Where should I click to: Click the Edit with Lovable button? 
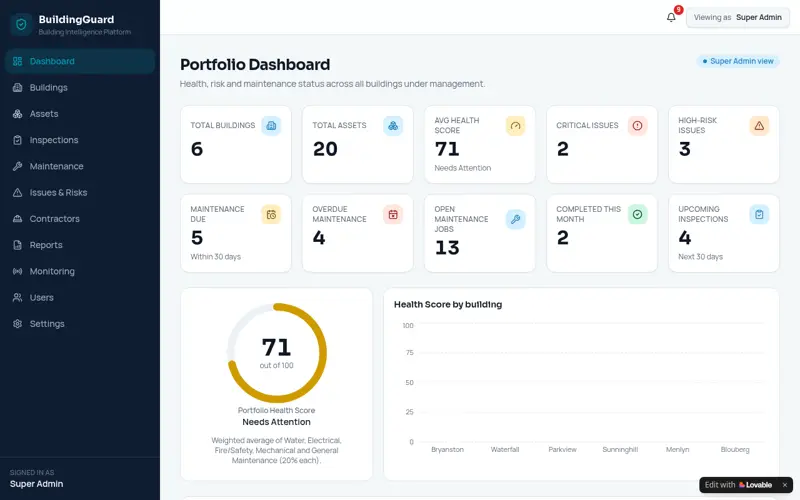tap(738, 485)
